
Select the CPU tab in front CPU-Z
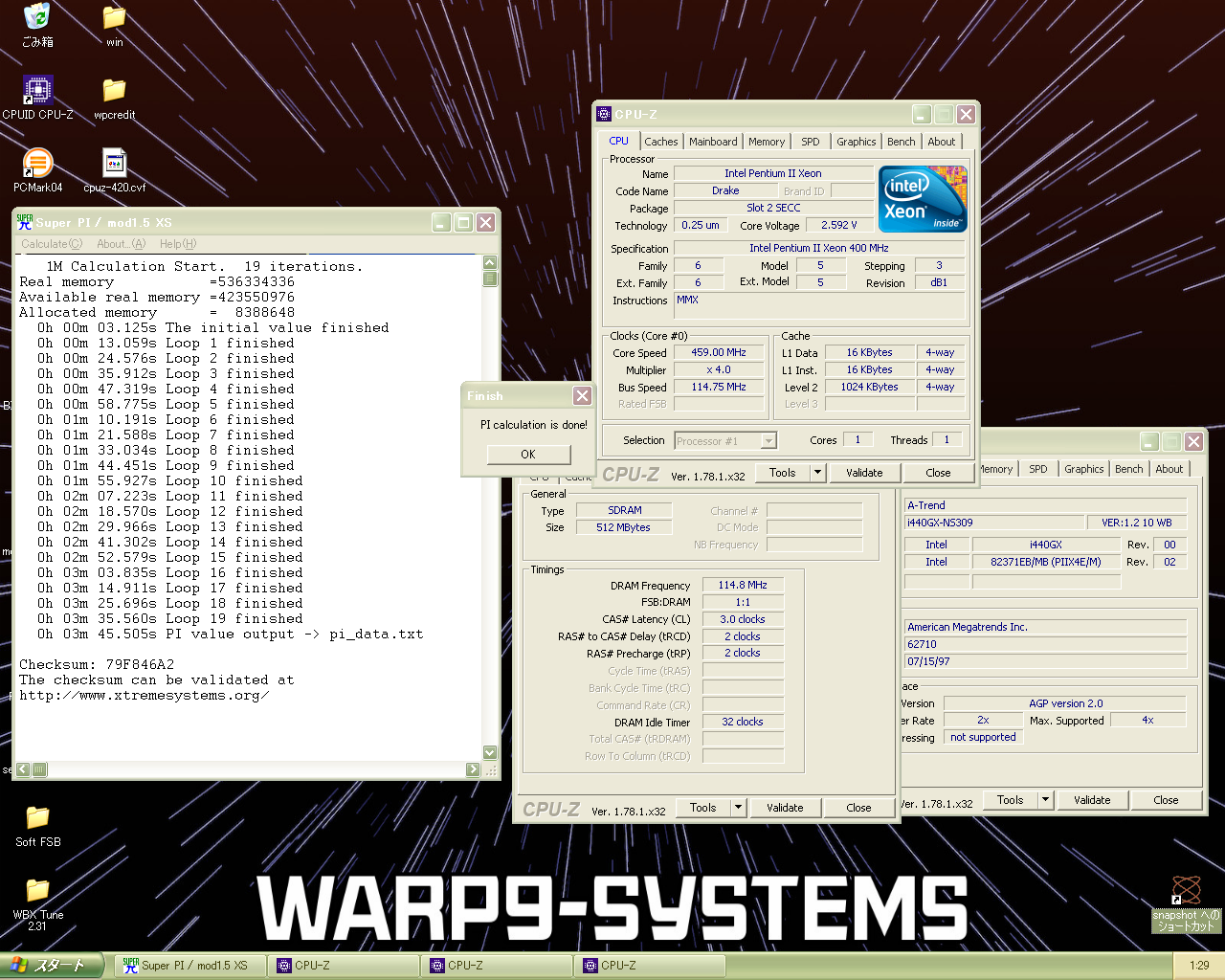619,141
